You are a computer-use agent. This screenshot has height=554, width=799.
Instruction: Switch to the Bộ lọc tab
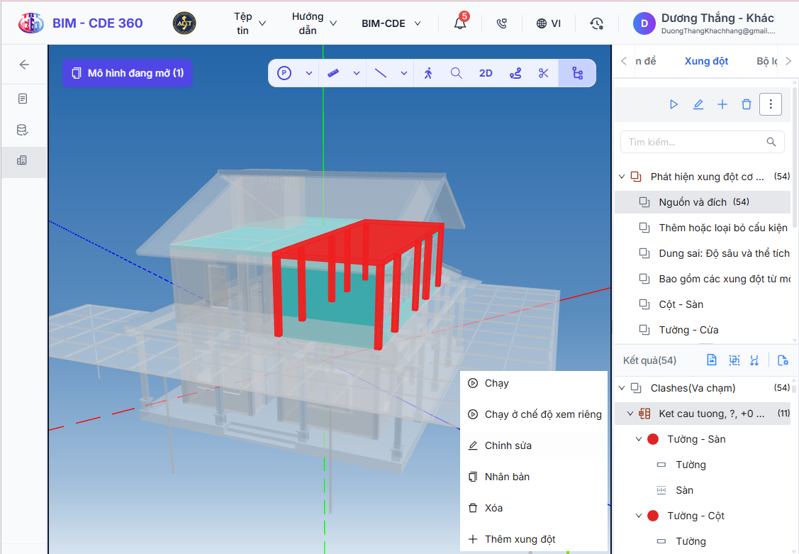(767, 61)
